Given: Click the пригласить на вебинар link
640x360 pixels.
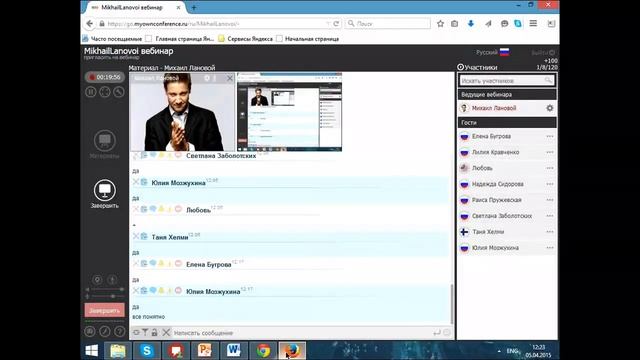Looking at the screenshot, I should (111, 58).
